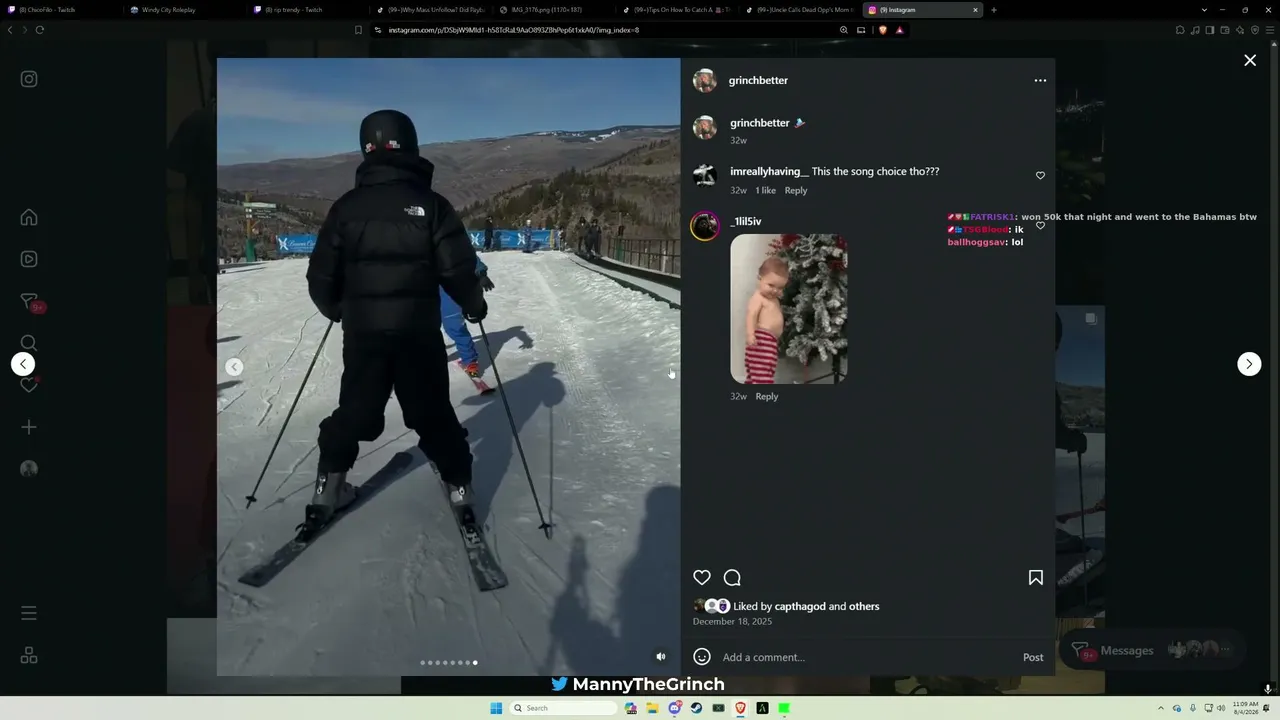
Task: Open Instagram home feed from sidebar
Action: point(29,218)
